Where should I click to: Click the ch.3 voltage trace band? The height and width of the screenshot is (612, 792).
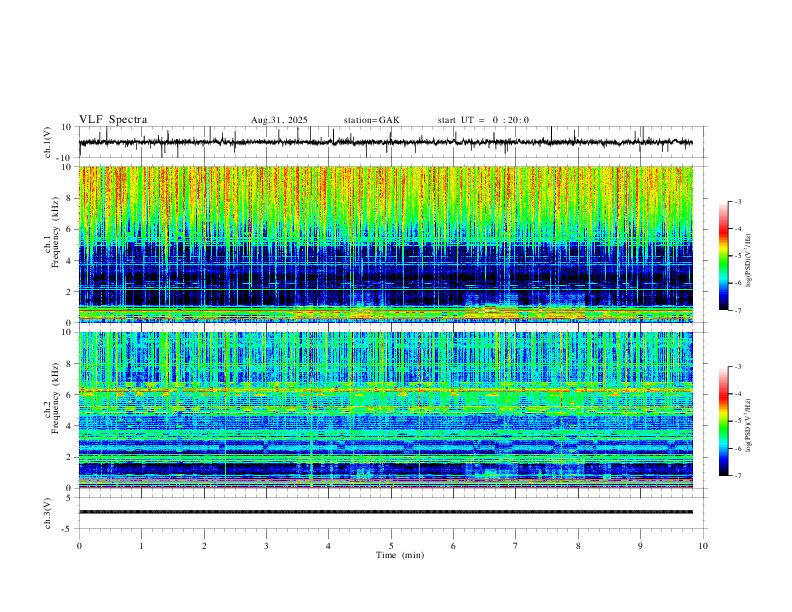(x=385, y=512)
